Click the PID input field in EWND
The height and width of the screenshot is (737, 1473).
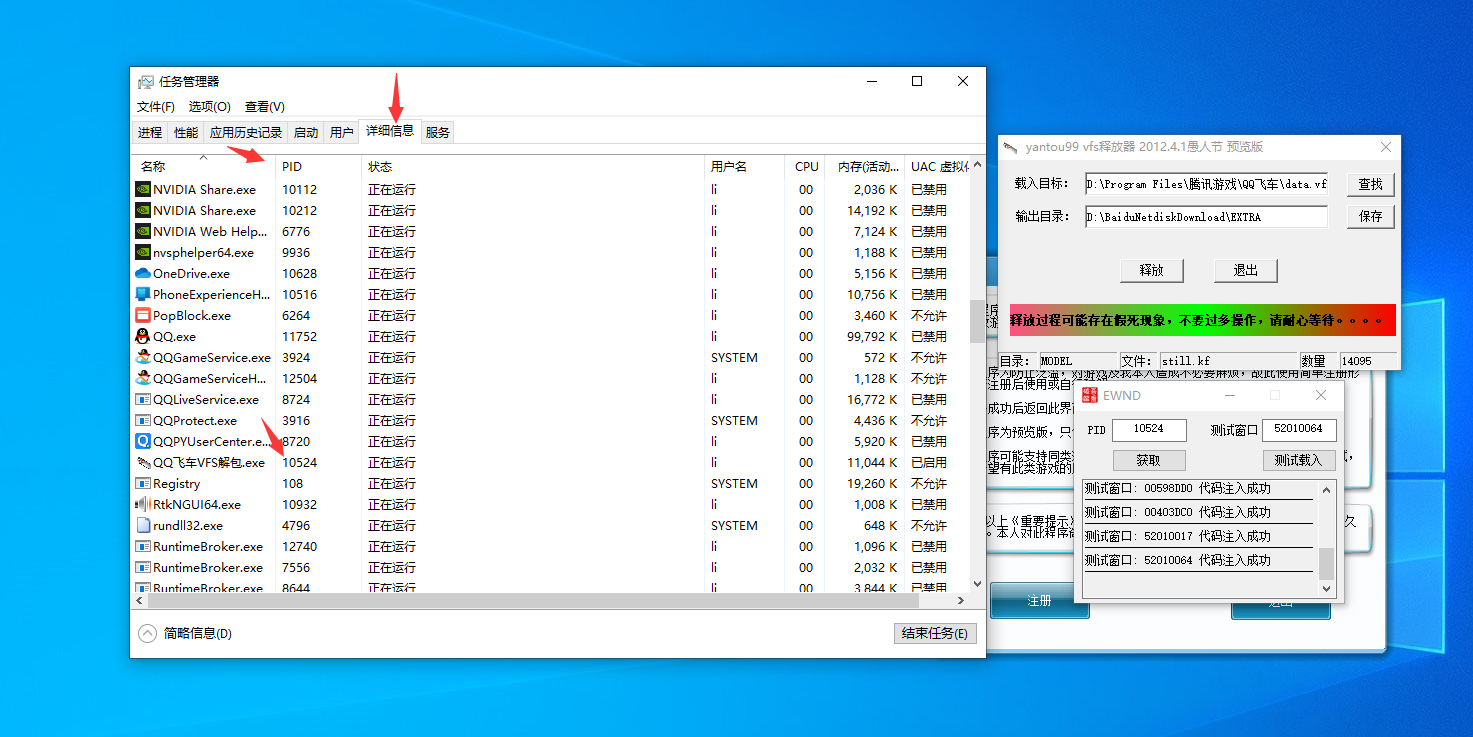[x=1149, y=429]
